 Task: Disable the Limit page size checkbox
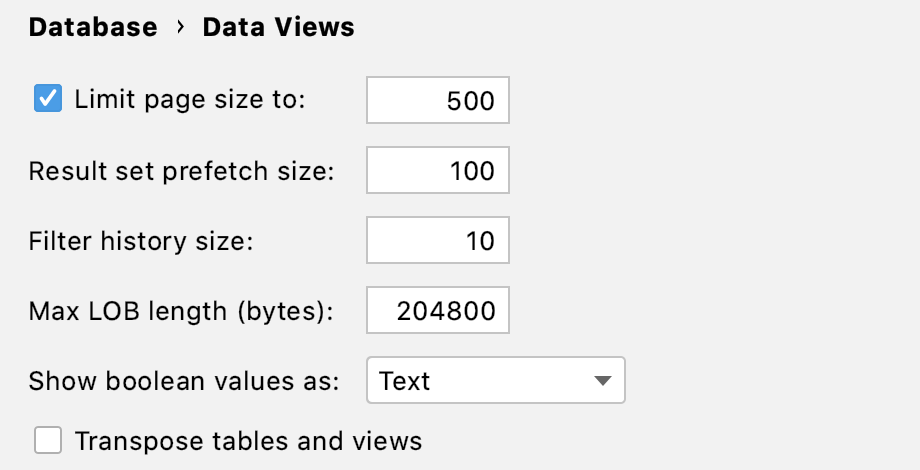(x=48, y=100)
